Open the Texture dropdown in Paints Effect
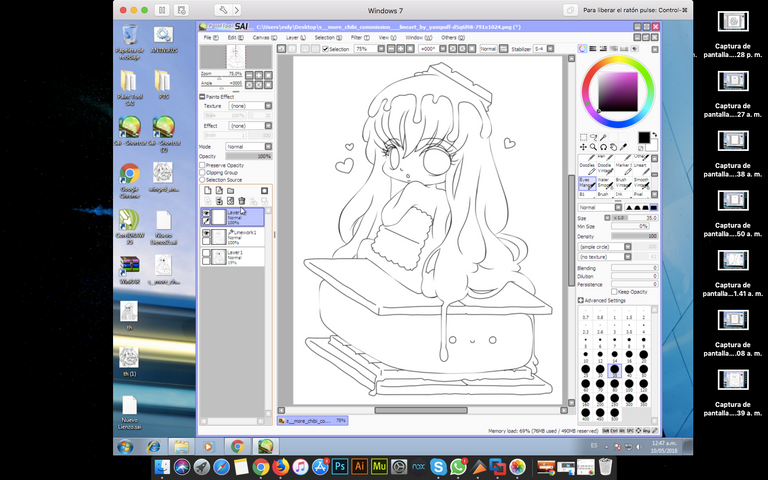The image size is (768, 480). [x=250, y=106]
